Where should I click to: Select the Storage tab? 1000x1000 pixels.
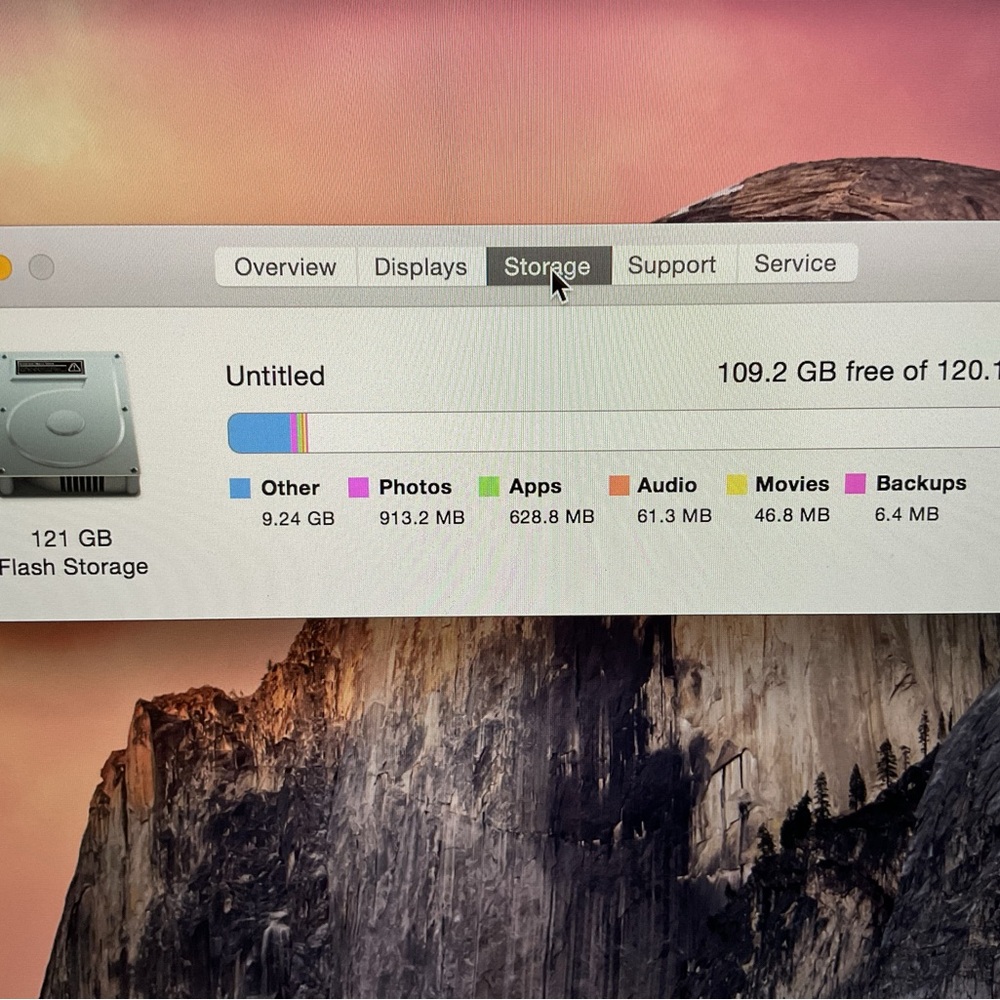pyautogui.click(x=548, y=266)
